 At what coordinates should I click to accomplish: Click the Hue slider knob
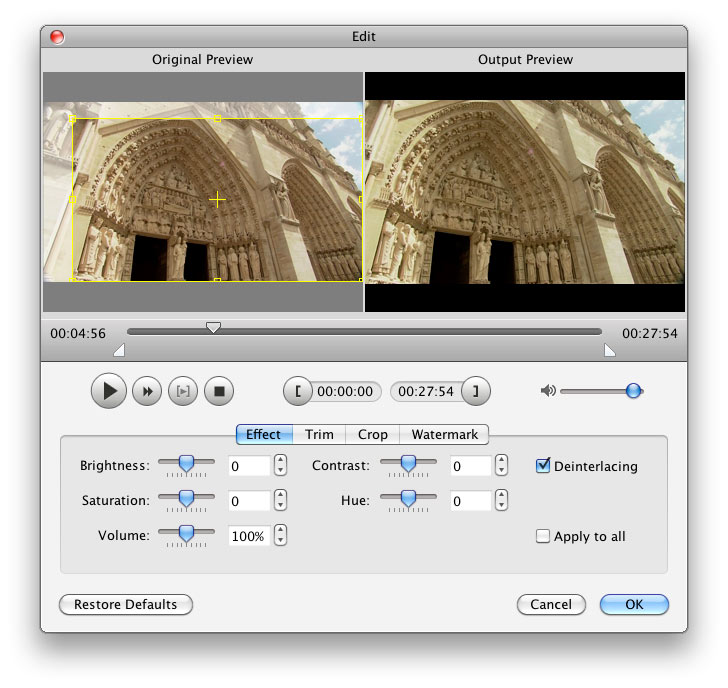(408, 499)
